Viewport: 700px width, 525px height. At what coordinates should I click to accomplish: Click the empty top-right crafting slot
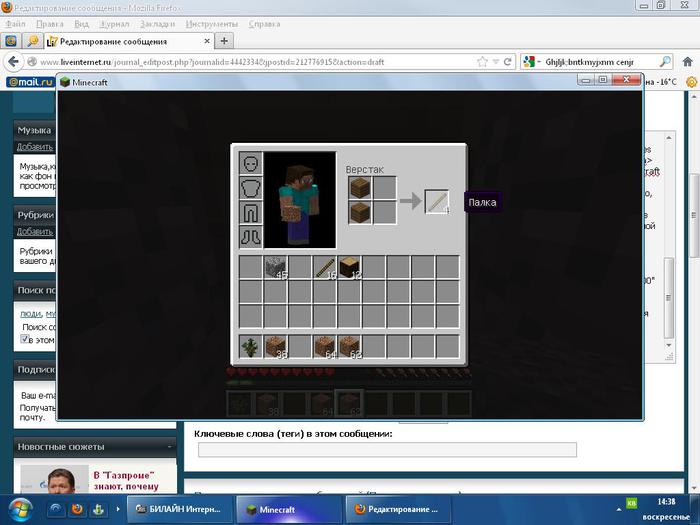click(384, 188)
